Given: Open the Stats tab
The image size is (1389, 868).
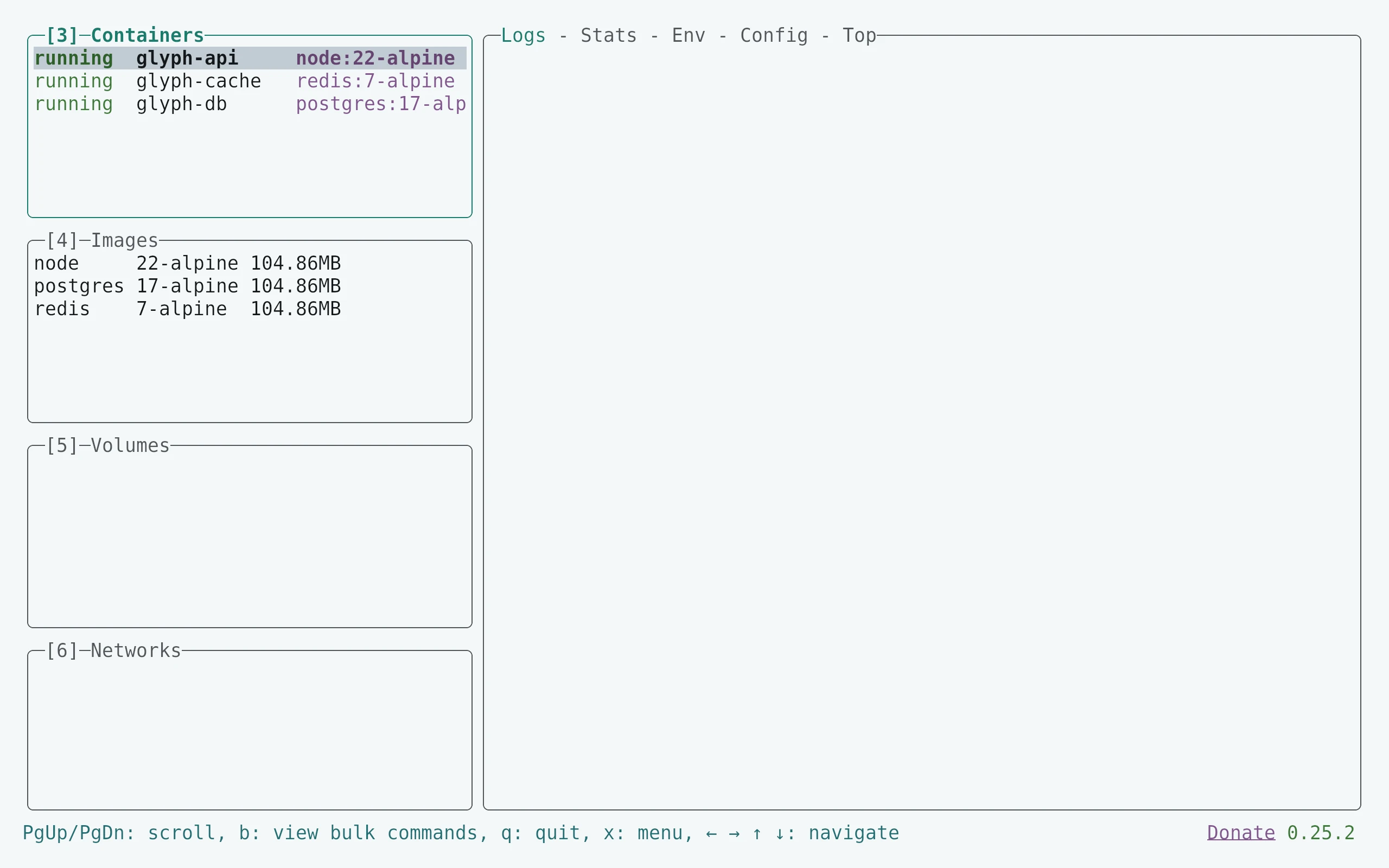Looking at the screenshot, I should pyautogui.click(x=608, y=36).
